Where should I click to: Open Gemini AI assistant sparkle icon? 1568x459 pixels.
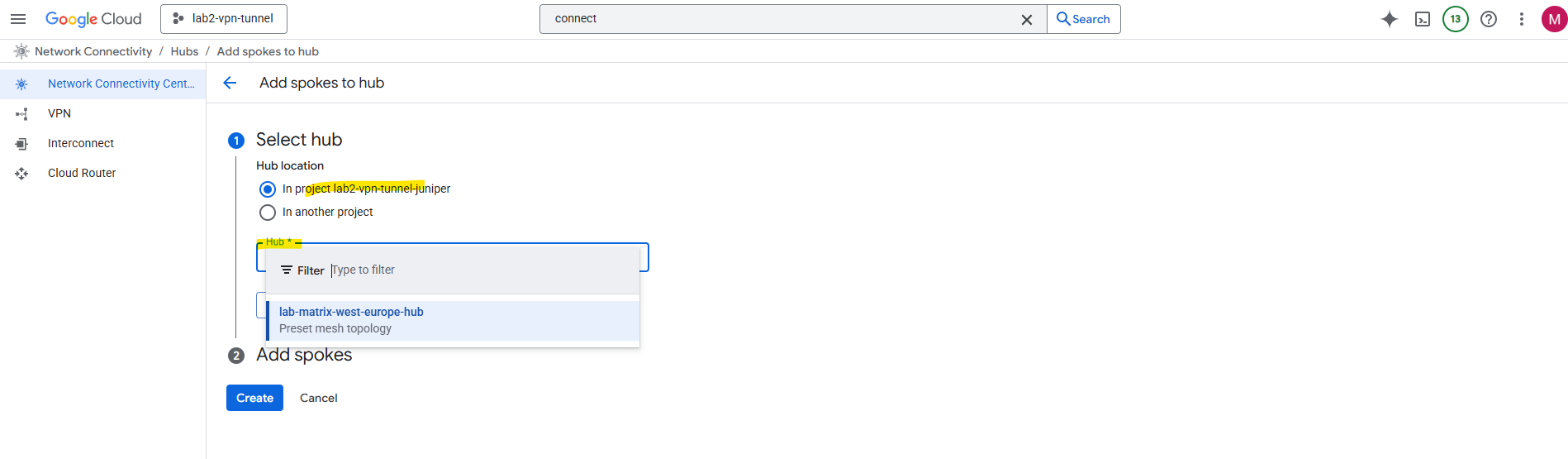coord(1390,19)
